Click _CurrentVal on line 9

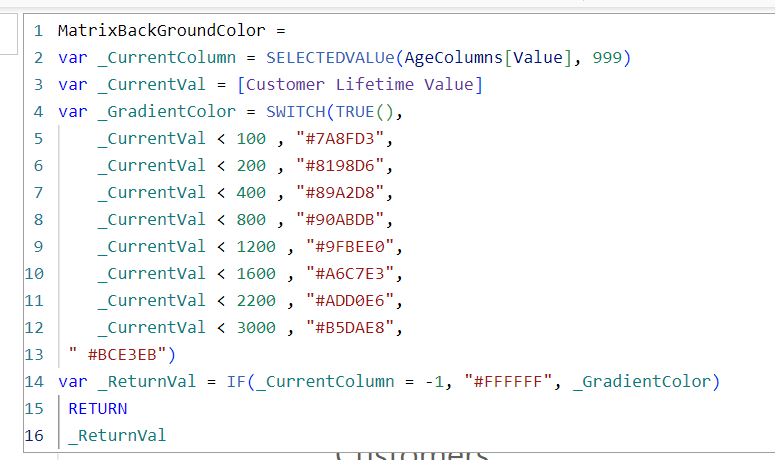(x=152, y=246)
